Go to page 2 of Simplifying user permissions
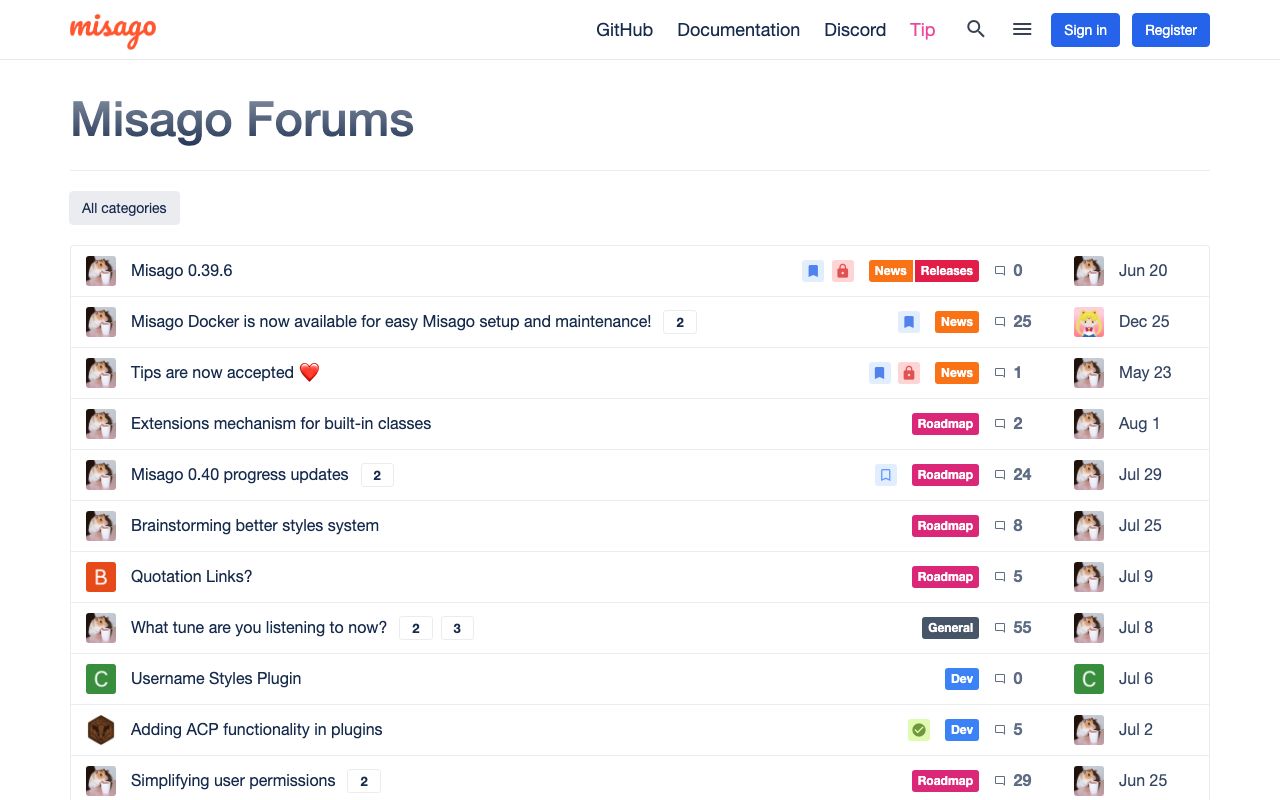This screenshot has width=1280, height=800. click(364, 781)
